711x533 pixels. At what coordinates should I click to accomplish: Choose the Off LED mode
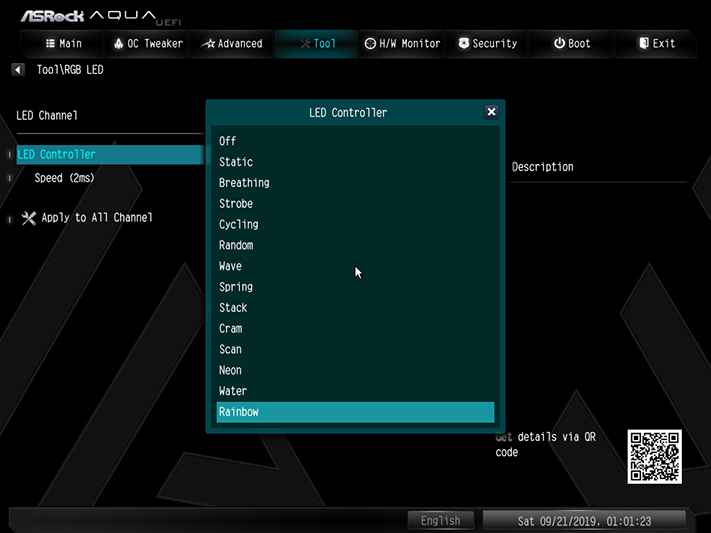coord(355,141)
